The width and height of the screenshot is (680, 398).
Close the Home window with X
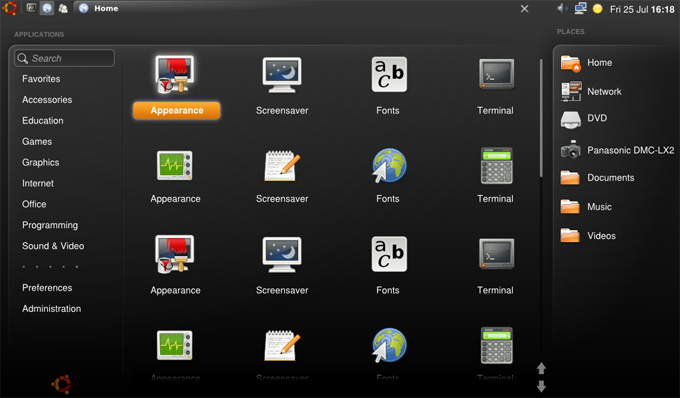tap(524, 9)
